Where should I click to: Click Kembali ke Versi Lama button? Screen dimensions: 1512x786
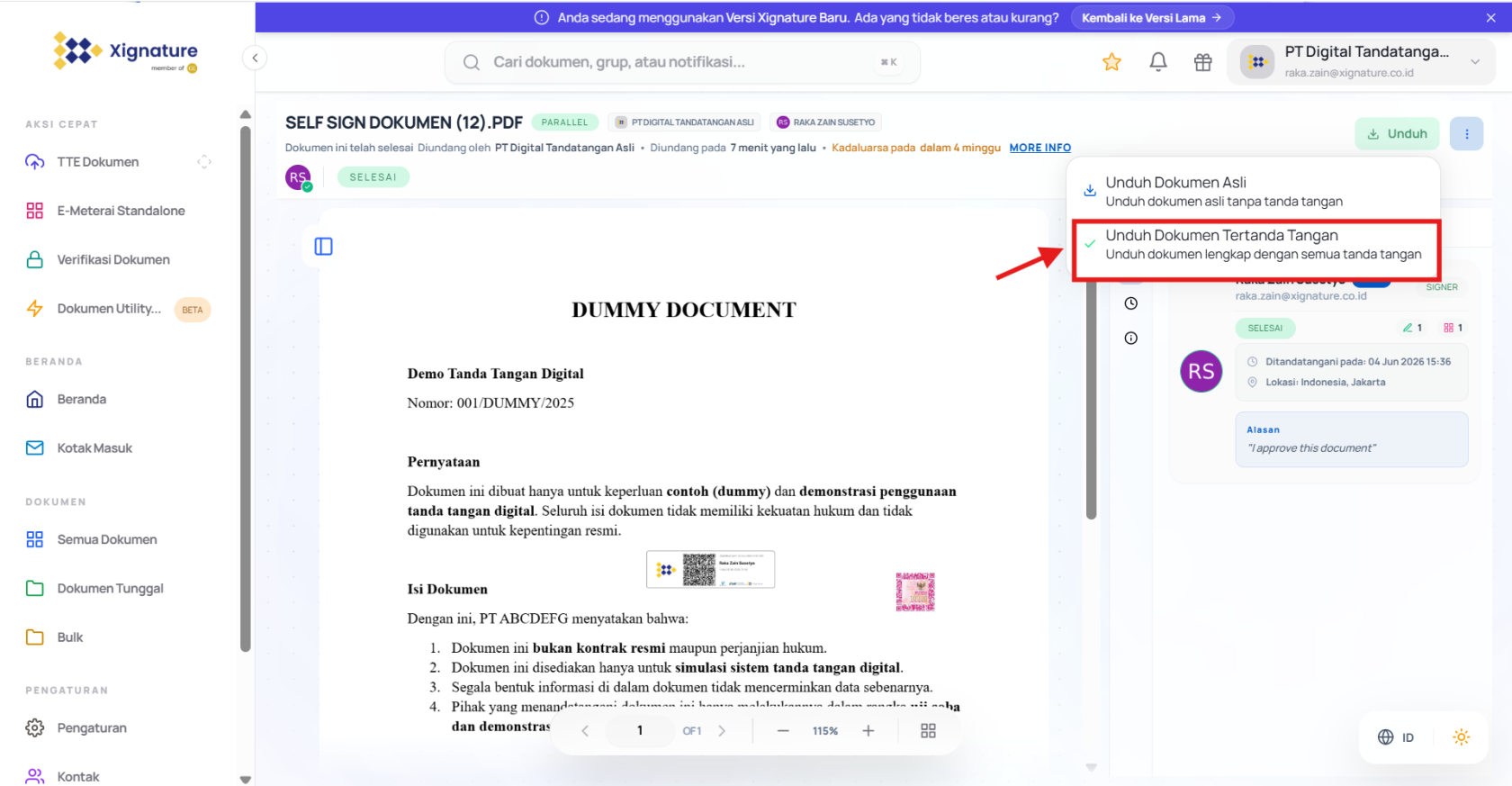coord(1151,17)
